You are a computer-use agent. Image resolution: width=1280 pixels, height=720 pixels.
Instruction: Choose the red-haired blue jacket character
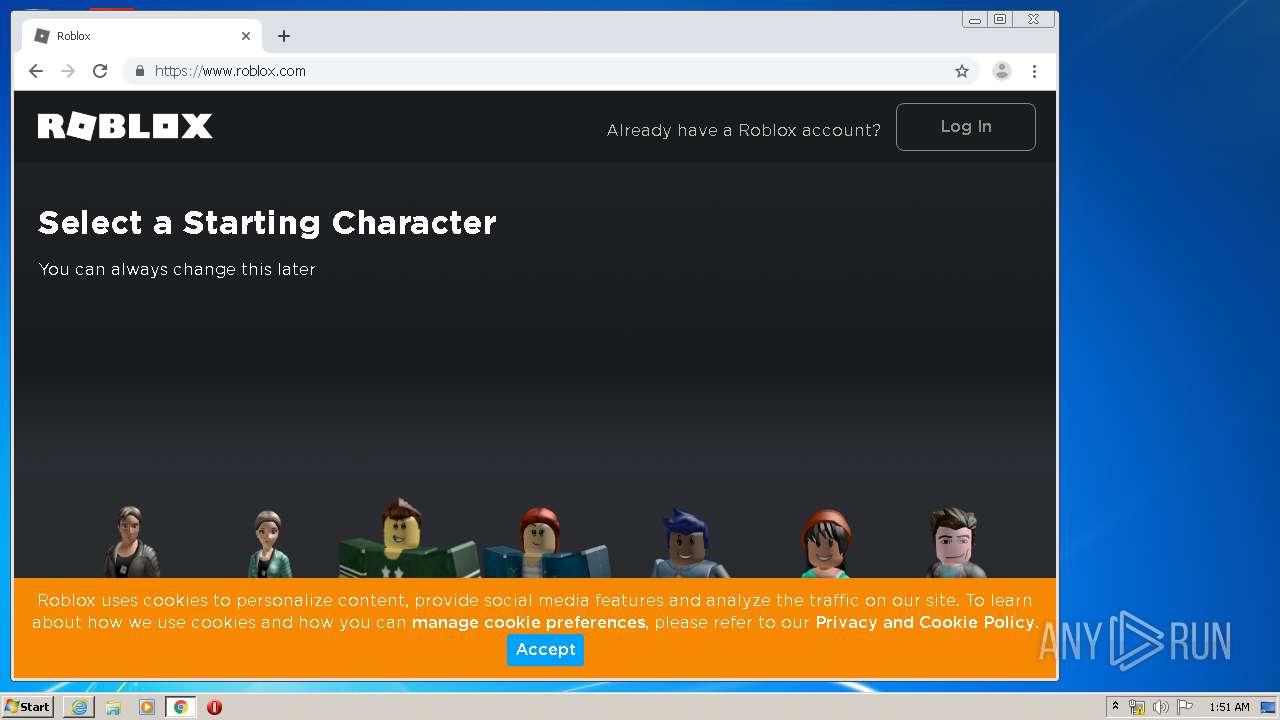(x=545, y=543)
